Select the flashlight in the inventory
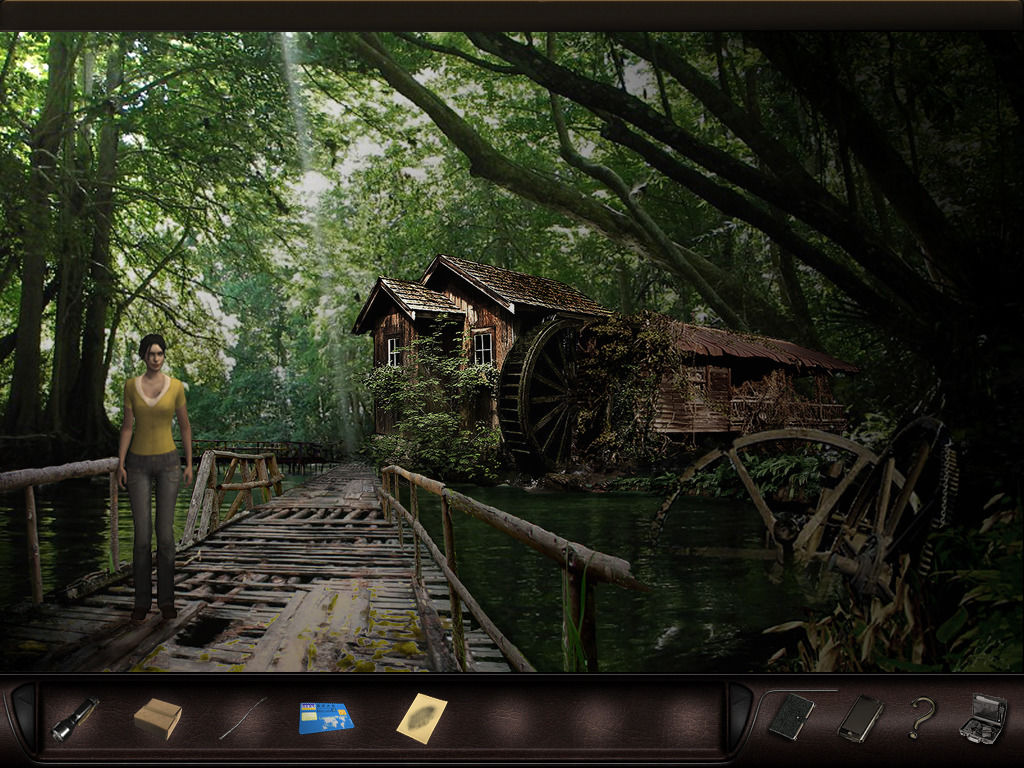Screen dimensions: 1024x768 [75, 718]
